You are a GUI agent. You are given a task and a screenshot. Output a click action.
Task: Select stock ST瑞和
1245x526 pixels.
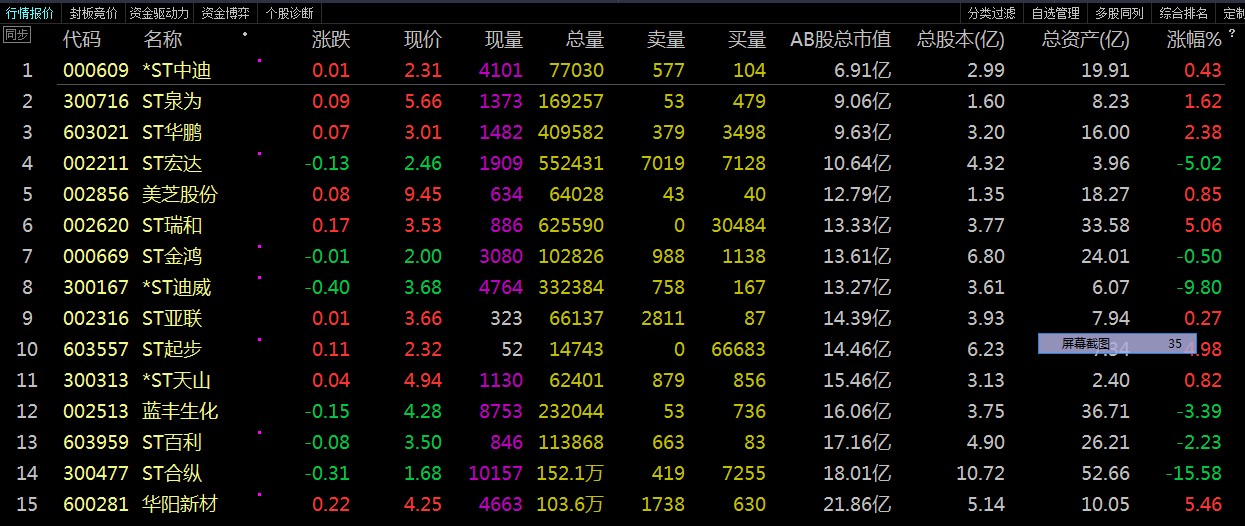(x=172, y=226)
